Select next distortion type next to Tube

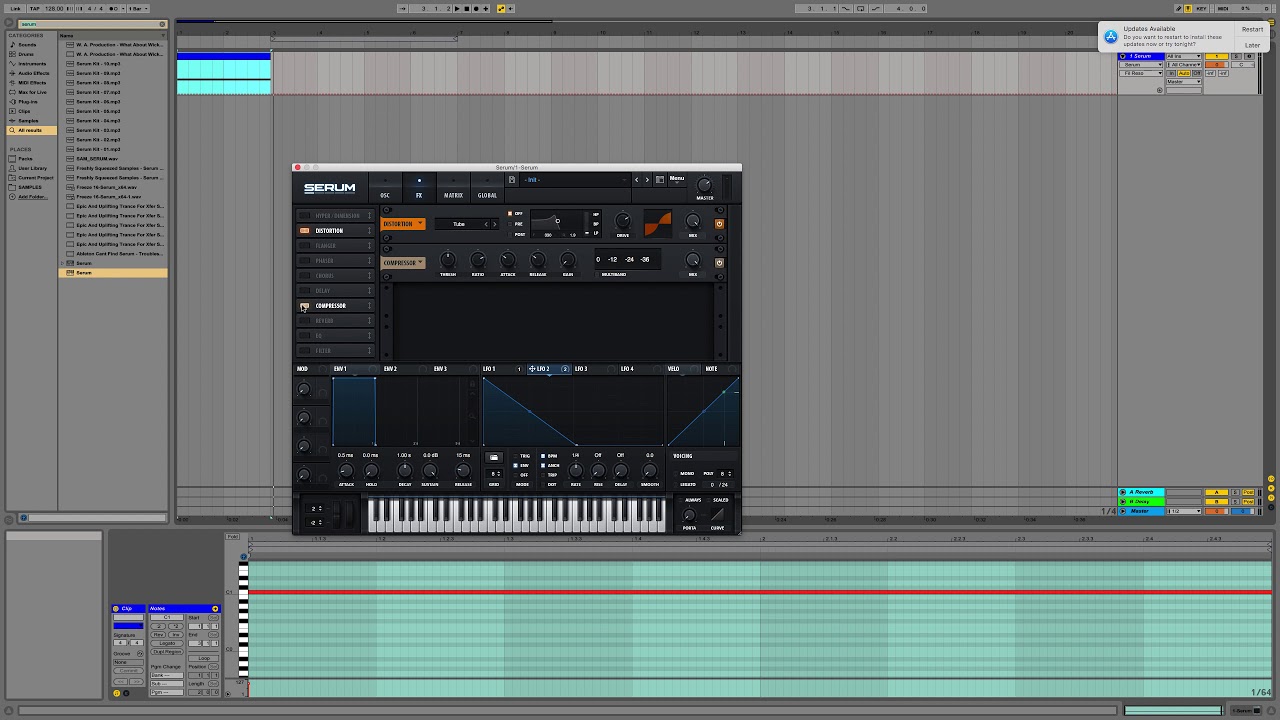(494, 224)
